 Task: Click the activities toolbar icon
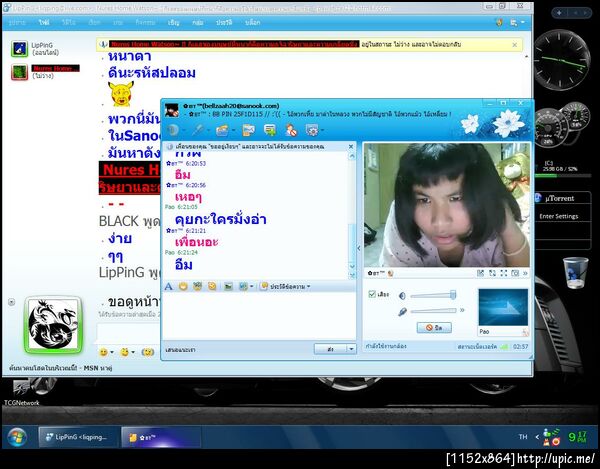point(270,130)
